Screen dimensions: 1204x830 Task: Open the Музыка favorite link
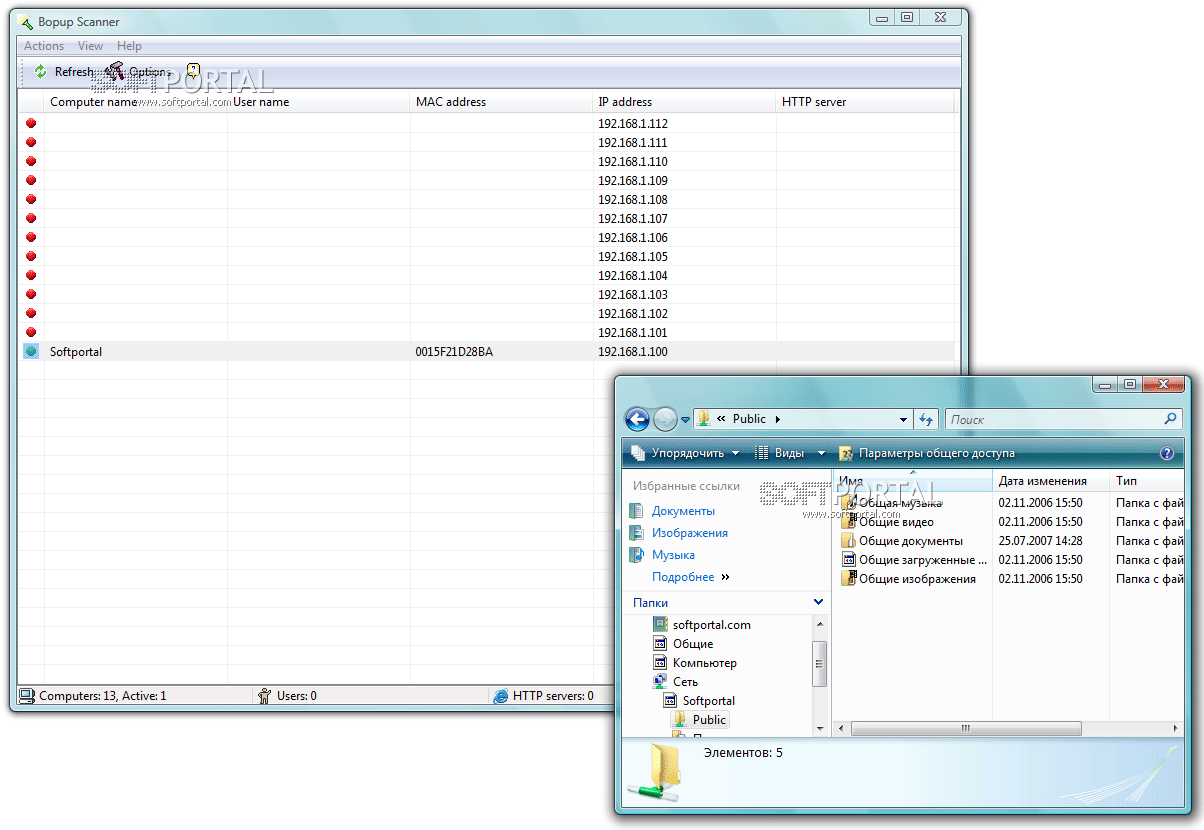point(673,555)
